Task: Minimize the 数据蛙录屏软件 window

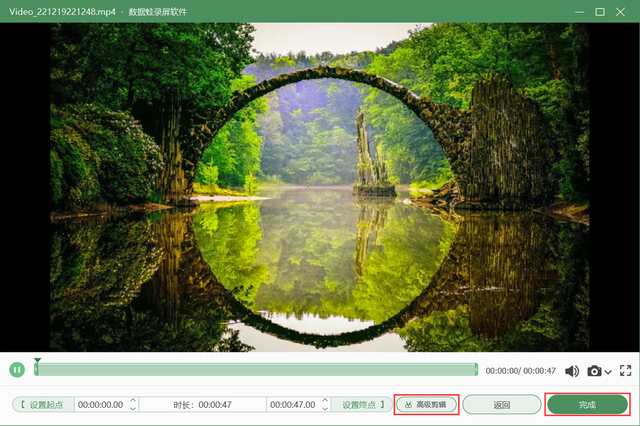Action: click(579, 12)
